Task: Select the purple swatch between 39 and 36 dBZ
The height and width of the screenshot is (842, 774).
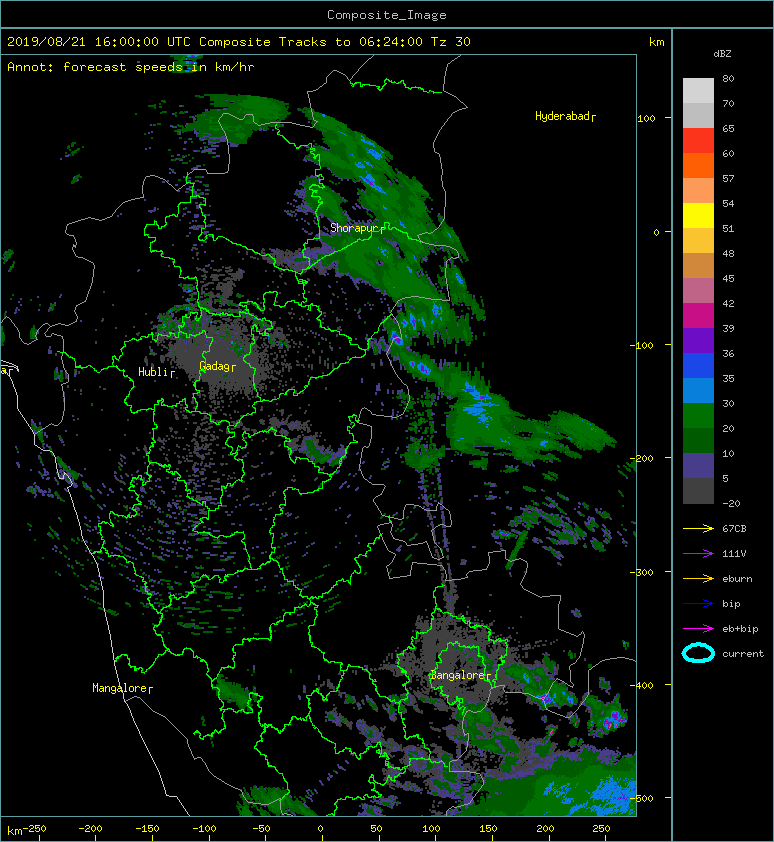Action: [x=698, y=340]
